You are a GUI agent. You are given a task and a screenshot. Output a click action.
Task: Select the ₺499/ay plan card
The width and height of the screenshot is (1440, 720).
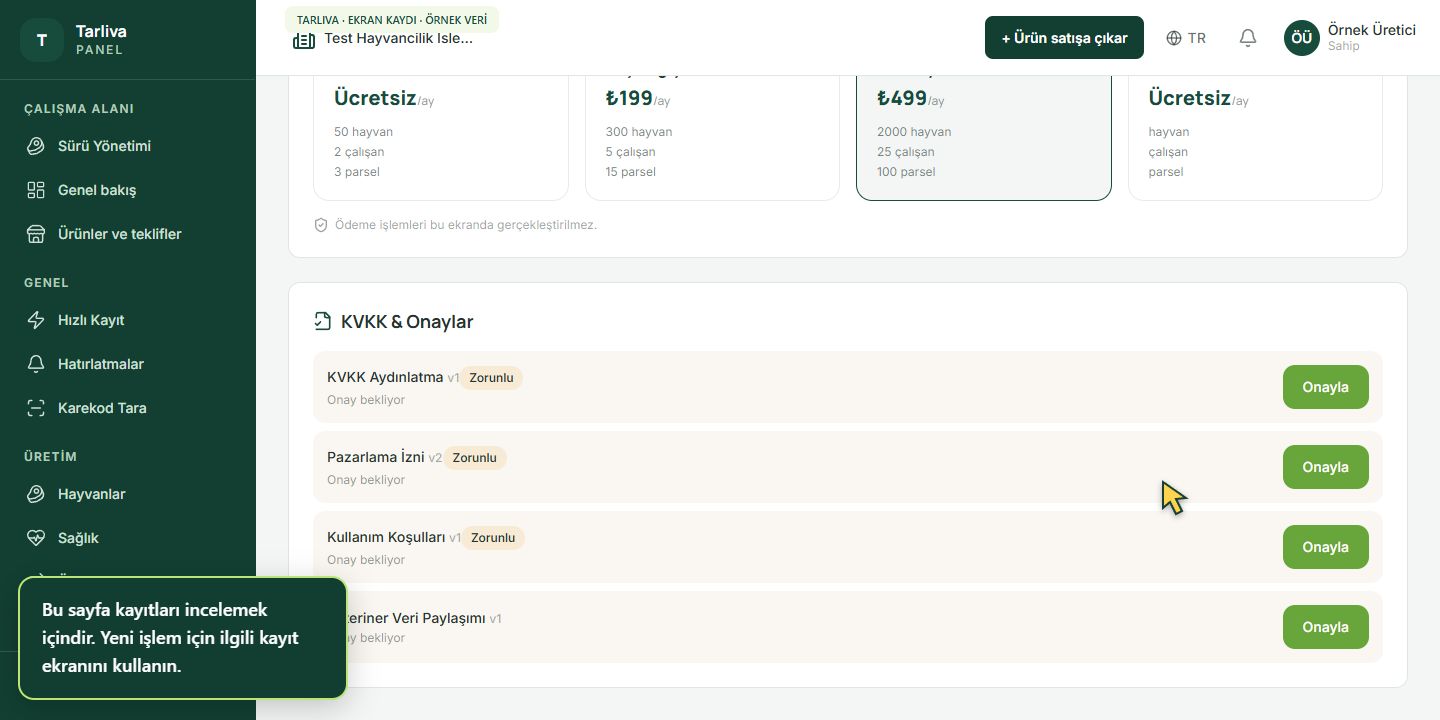coord(984,137)
